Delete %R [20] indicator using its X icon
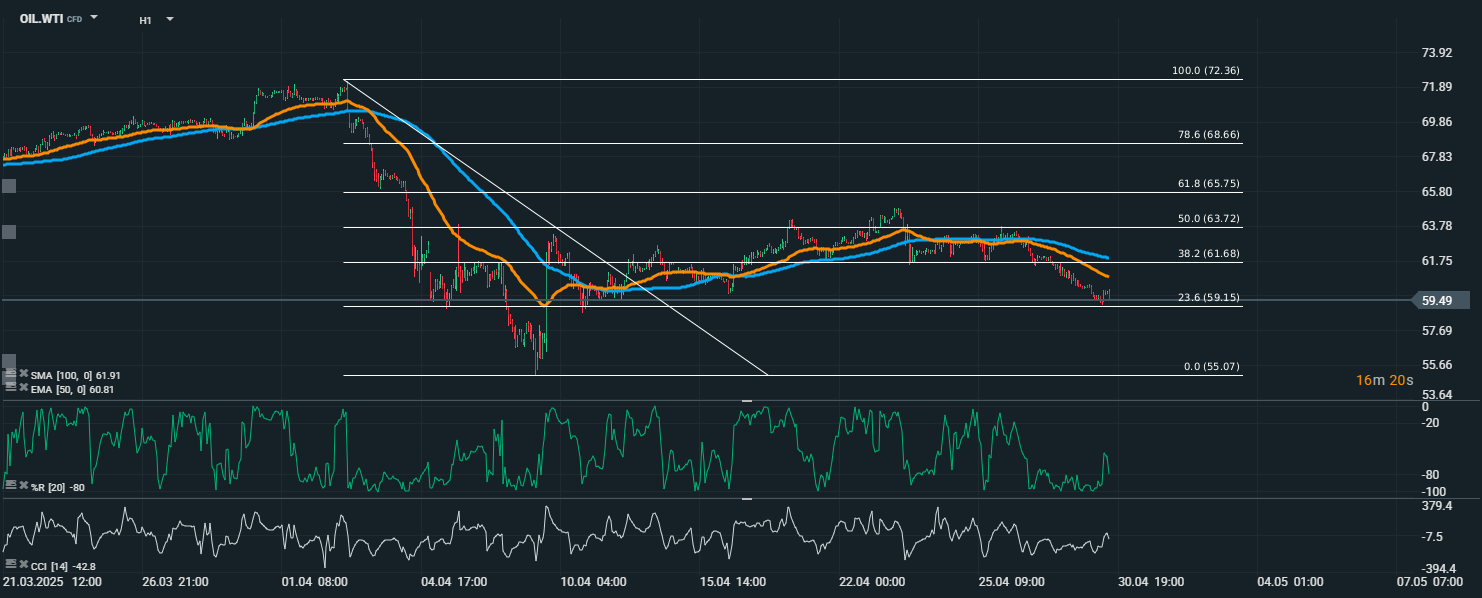 point(23,485)
